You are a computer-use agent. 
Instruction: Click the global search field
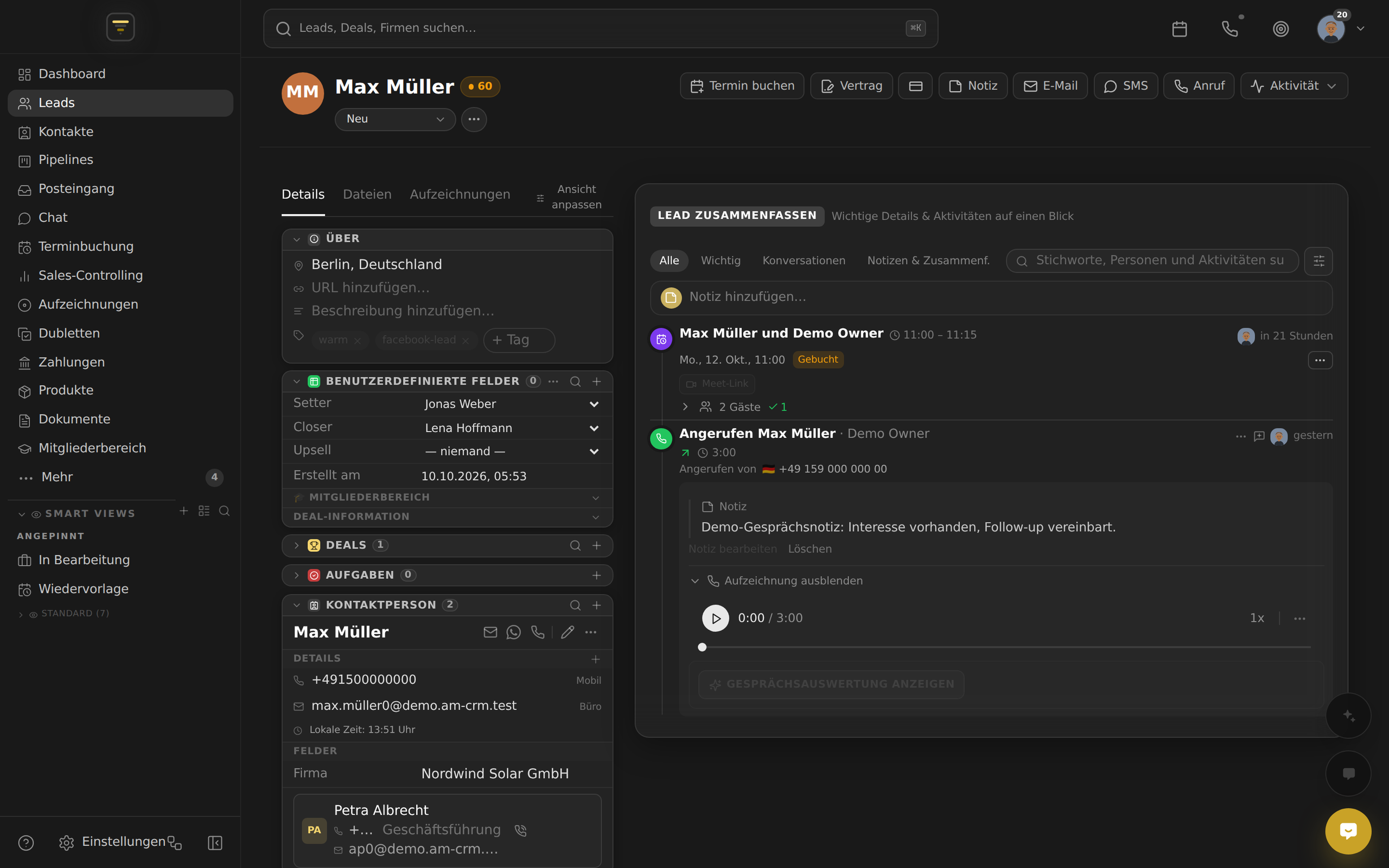[601, 28]
